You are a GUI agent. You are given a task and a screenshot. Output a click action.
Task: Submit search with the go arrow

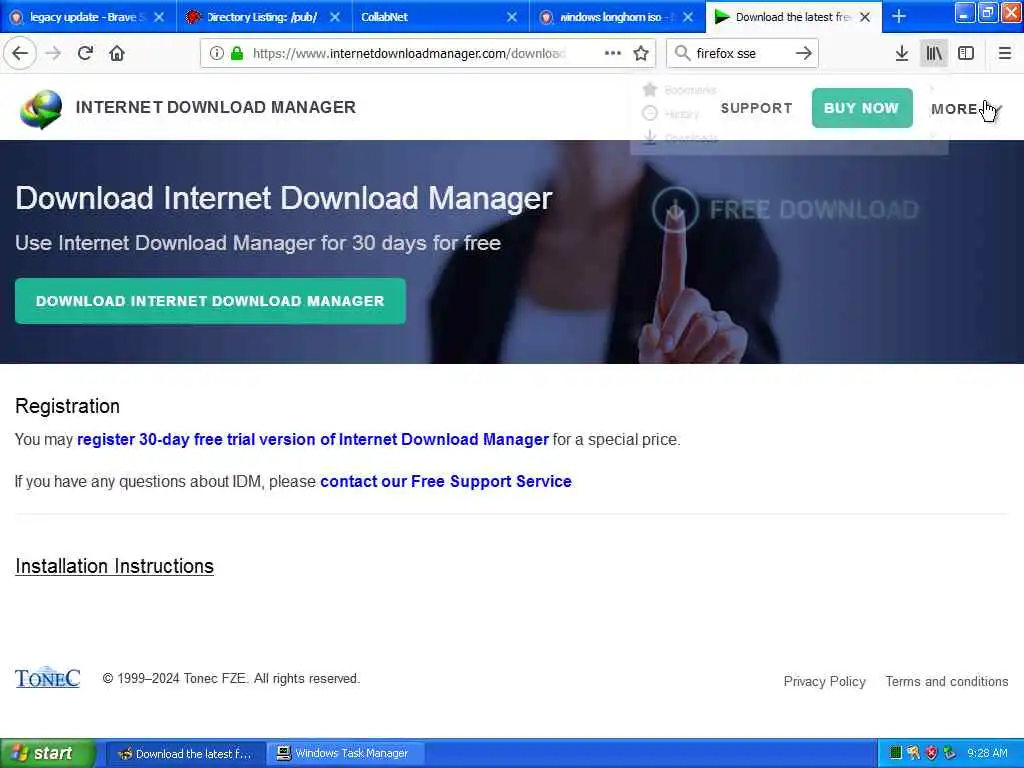pyautogui.click(x=804, y=54)
